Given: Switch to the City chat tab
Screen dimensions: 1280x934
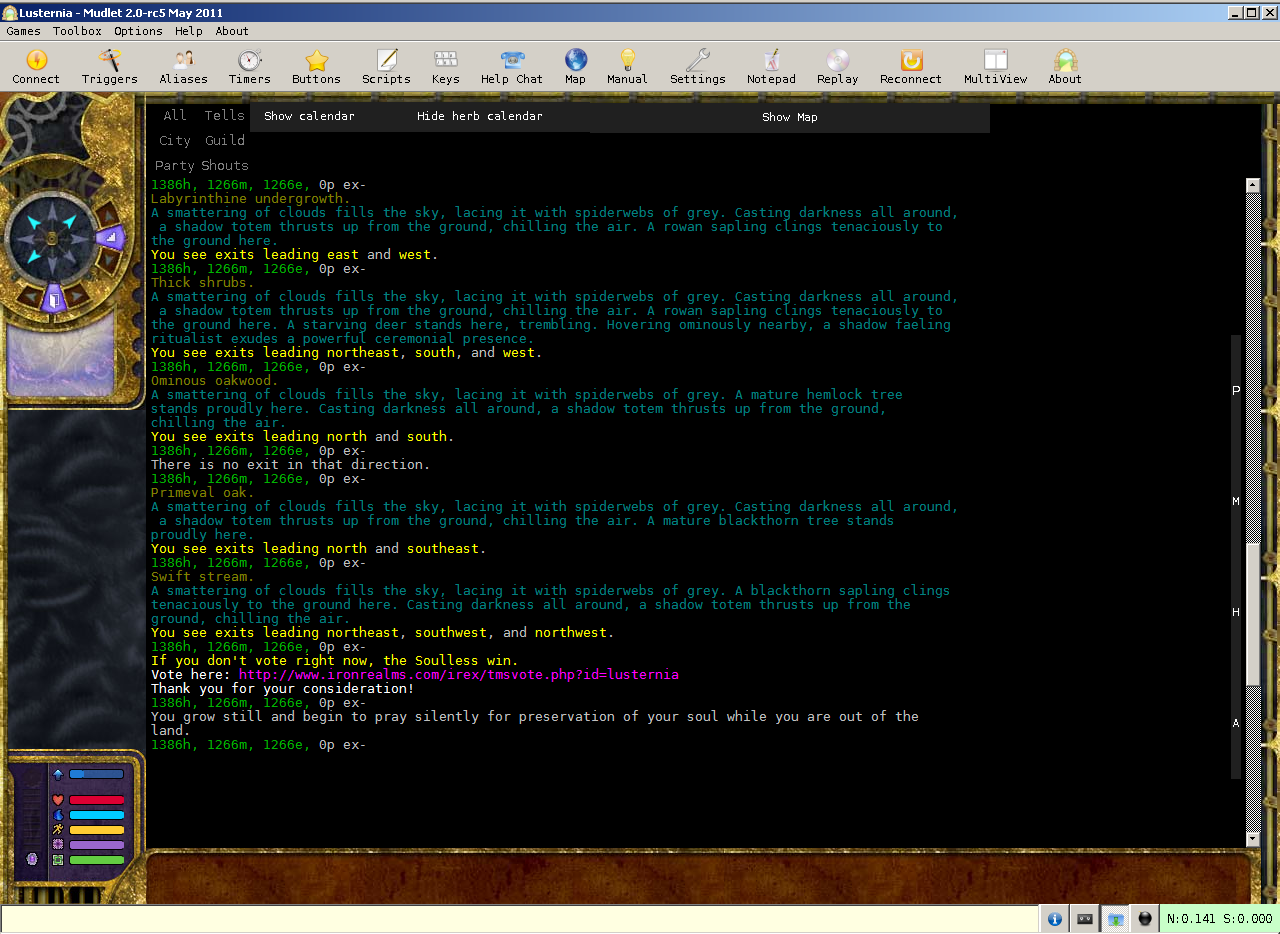Looking at the screenshot, I should 175,140.
